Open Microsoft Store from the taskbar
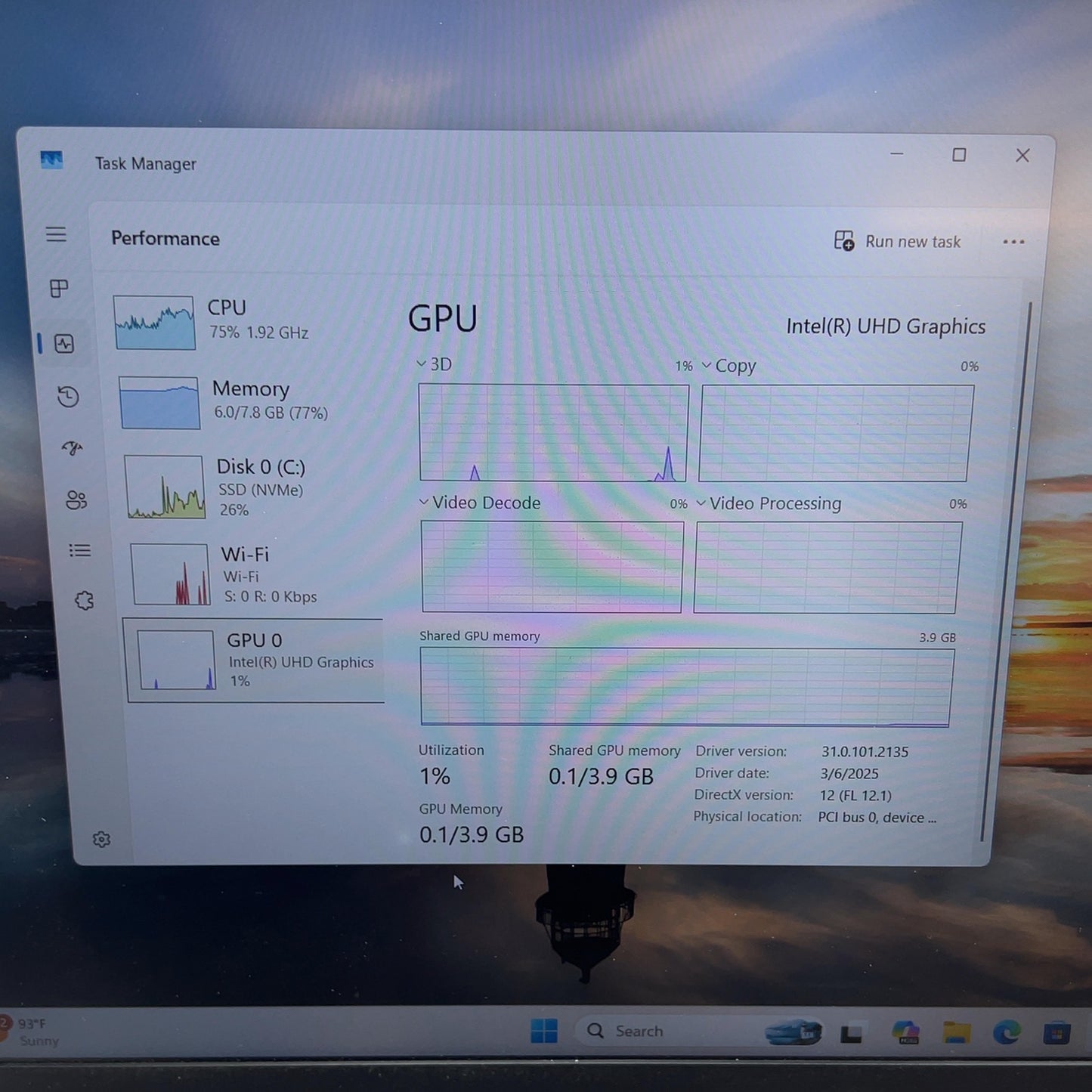Viewport: 1092px width, 1092px height. [1056, 1033]
